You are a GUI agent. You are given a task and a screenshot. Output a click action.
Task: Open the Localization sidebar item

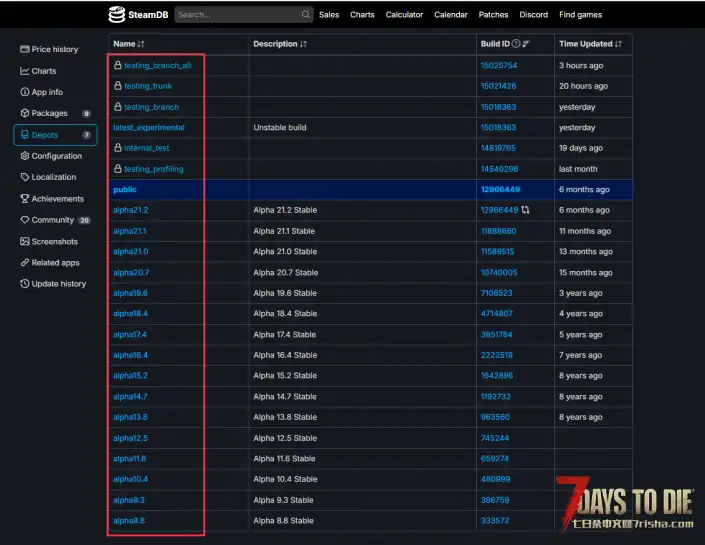48,177
